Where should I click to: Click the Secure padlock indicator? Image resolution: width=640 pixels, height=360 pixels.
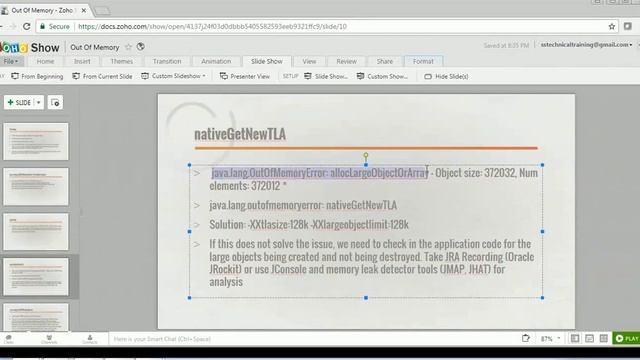(54, 27)
